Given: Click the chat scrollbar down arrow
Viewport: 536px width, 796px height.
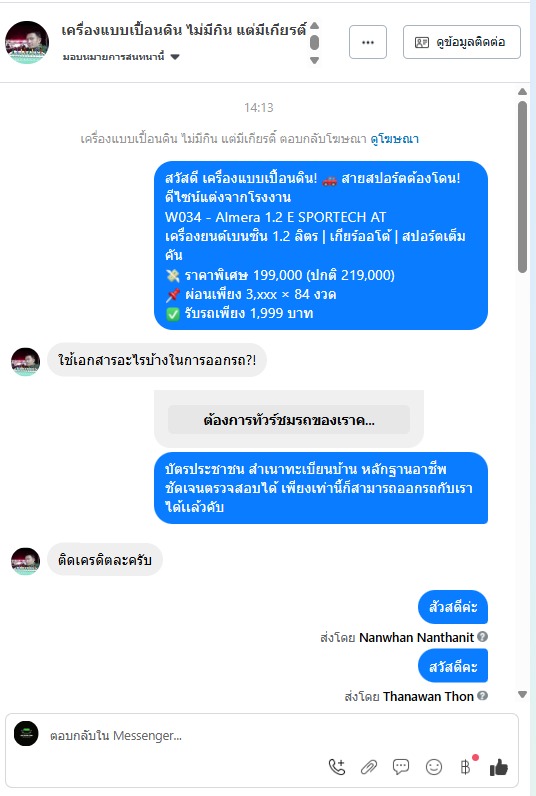Looking at the screenshot, I should (x=522, y=695).
